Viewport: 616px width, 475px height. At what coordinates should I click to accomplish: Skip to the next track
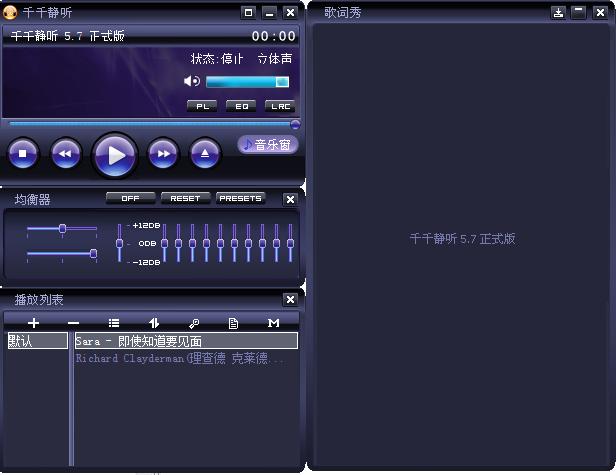click(163, 154)
